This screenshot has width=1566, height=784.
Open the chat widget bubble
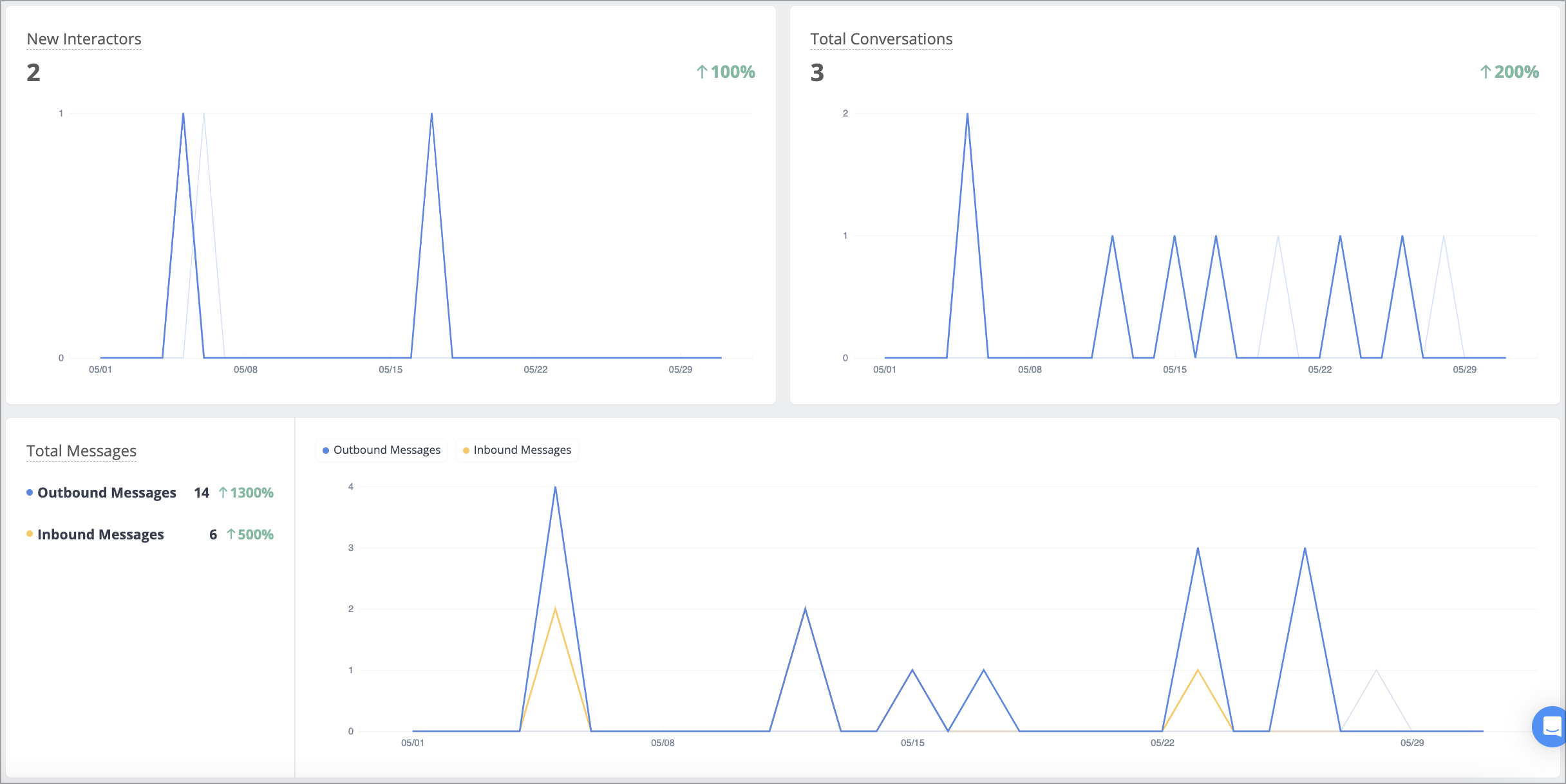point(1550,727)
